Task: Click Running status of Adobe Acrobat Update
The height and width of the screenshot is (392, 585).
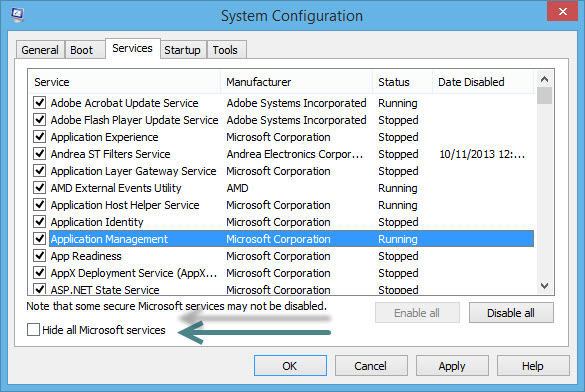Action: pos(398,103)
